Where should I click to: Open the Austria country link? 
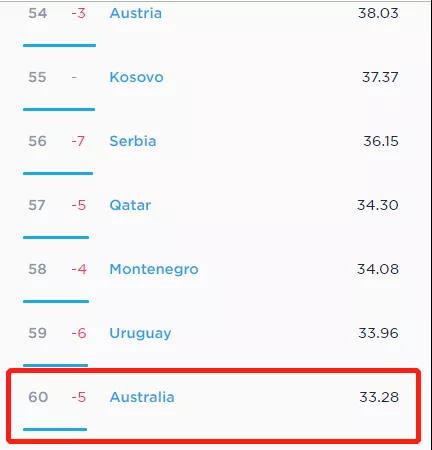[136, 13]
